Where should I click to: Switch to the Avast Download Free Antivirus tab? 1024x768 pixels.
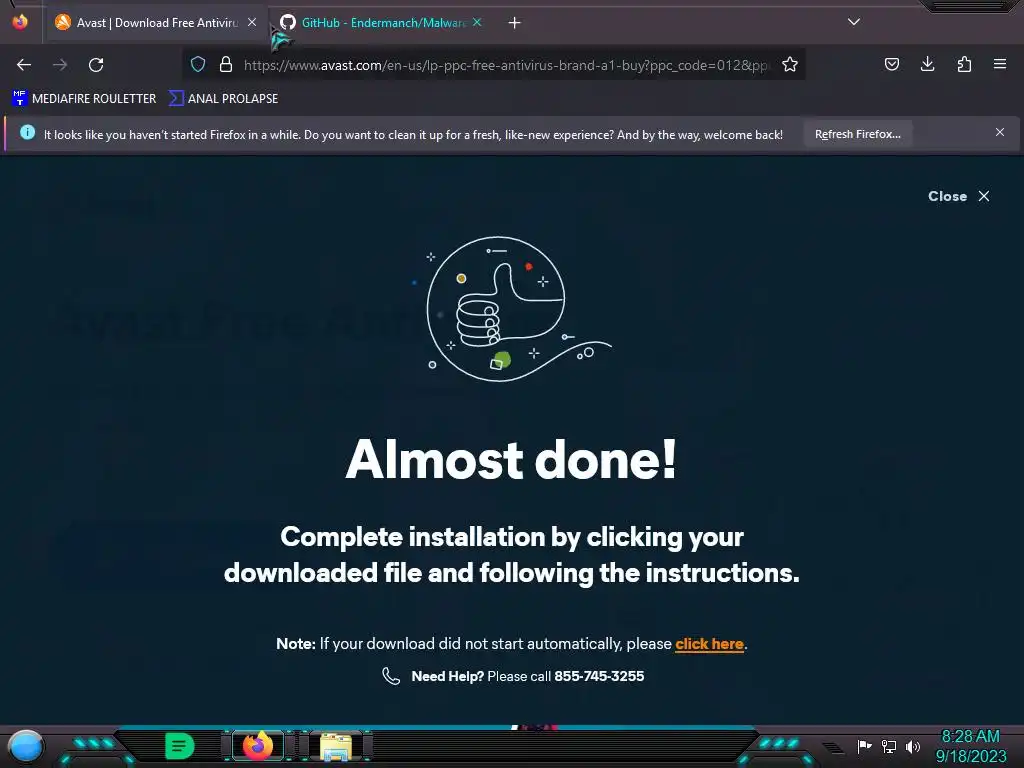tap(155, 23)
